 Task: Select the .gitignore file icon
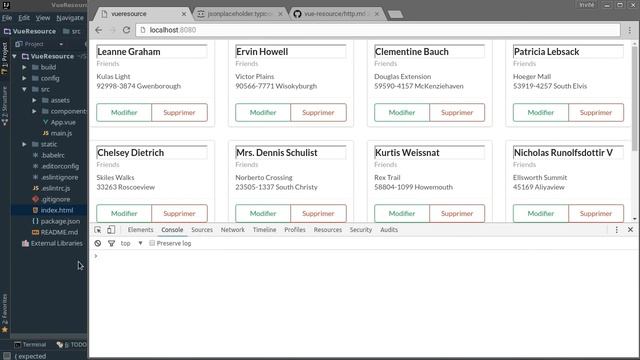36,199
